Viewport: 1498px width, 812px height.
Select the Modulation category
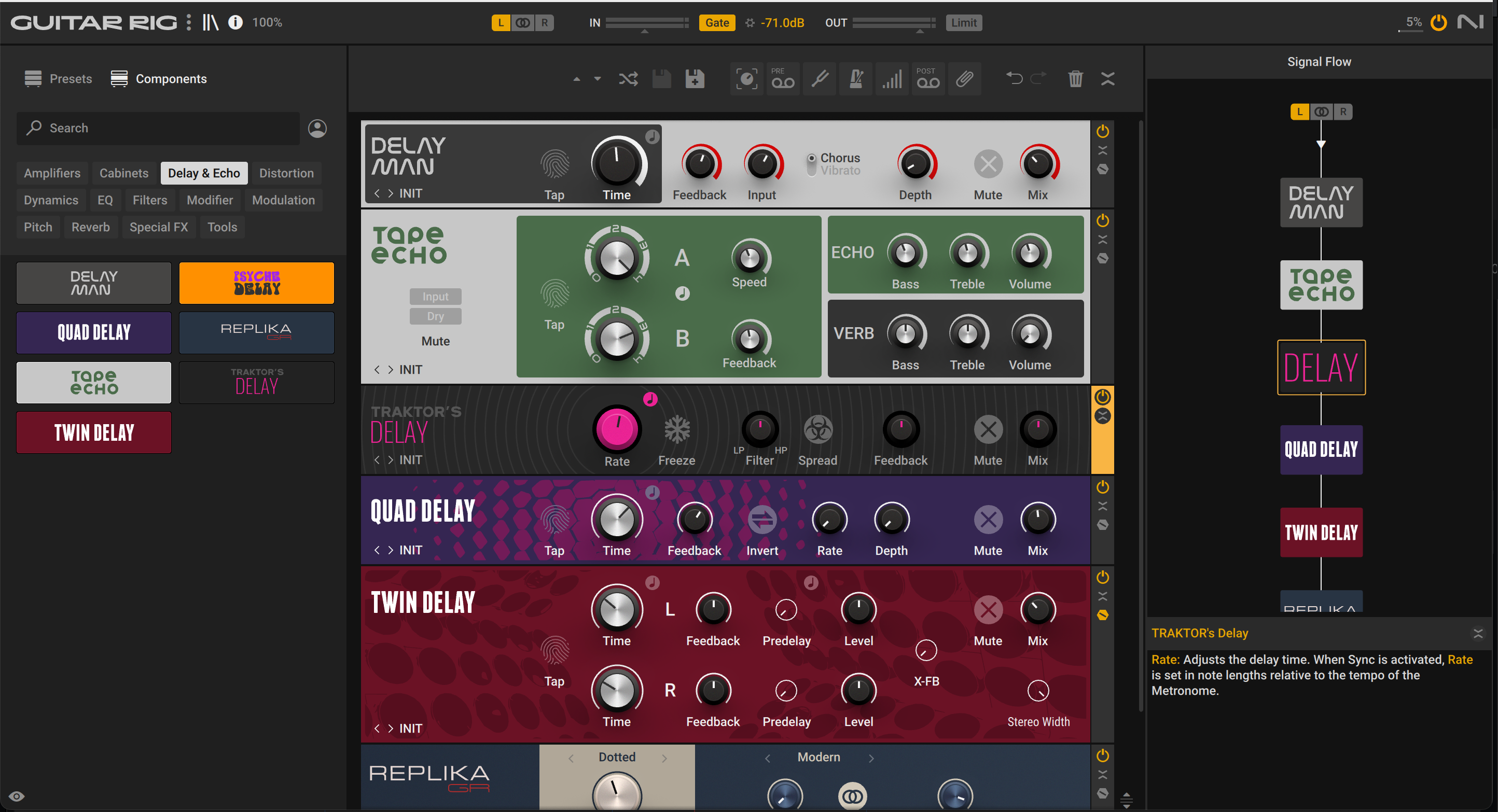283,199
